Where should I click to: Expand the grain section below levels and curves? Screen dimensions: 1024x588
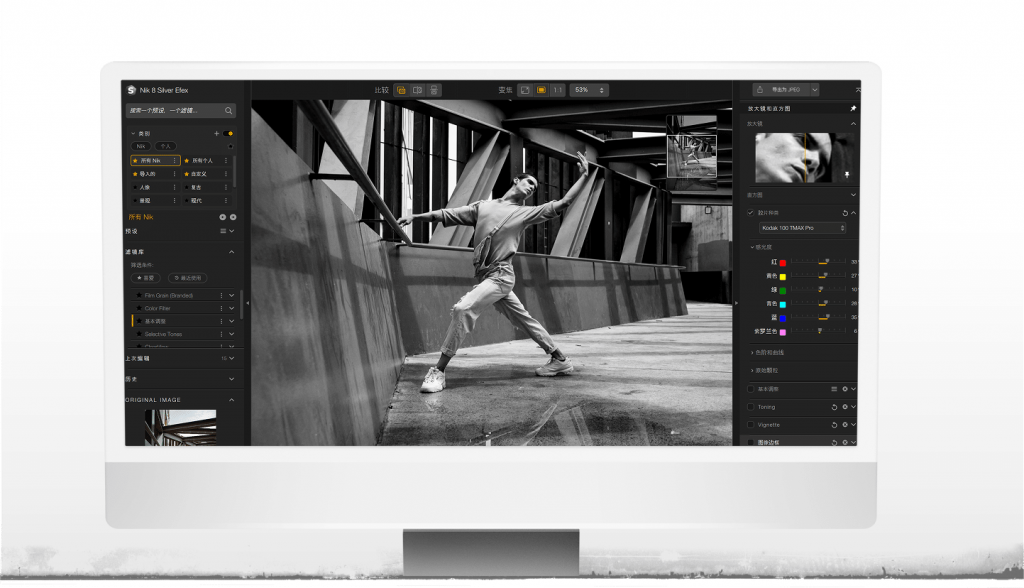(x=752, y=370)
